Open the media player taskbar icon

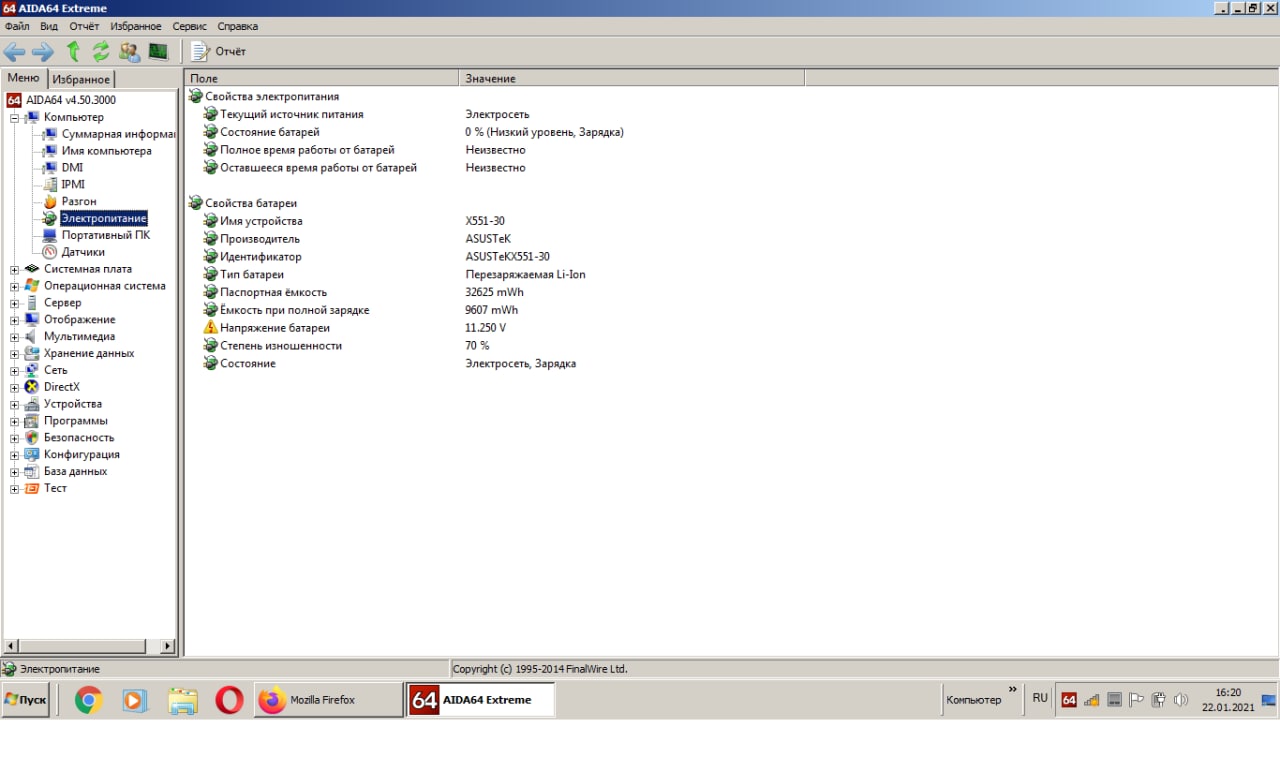pos(135,701)
